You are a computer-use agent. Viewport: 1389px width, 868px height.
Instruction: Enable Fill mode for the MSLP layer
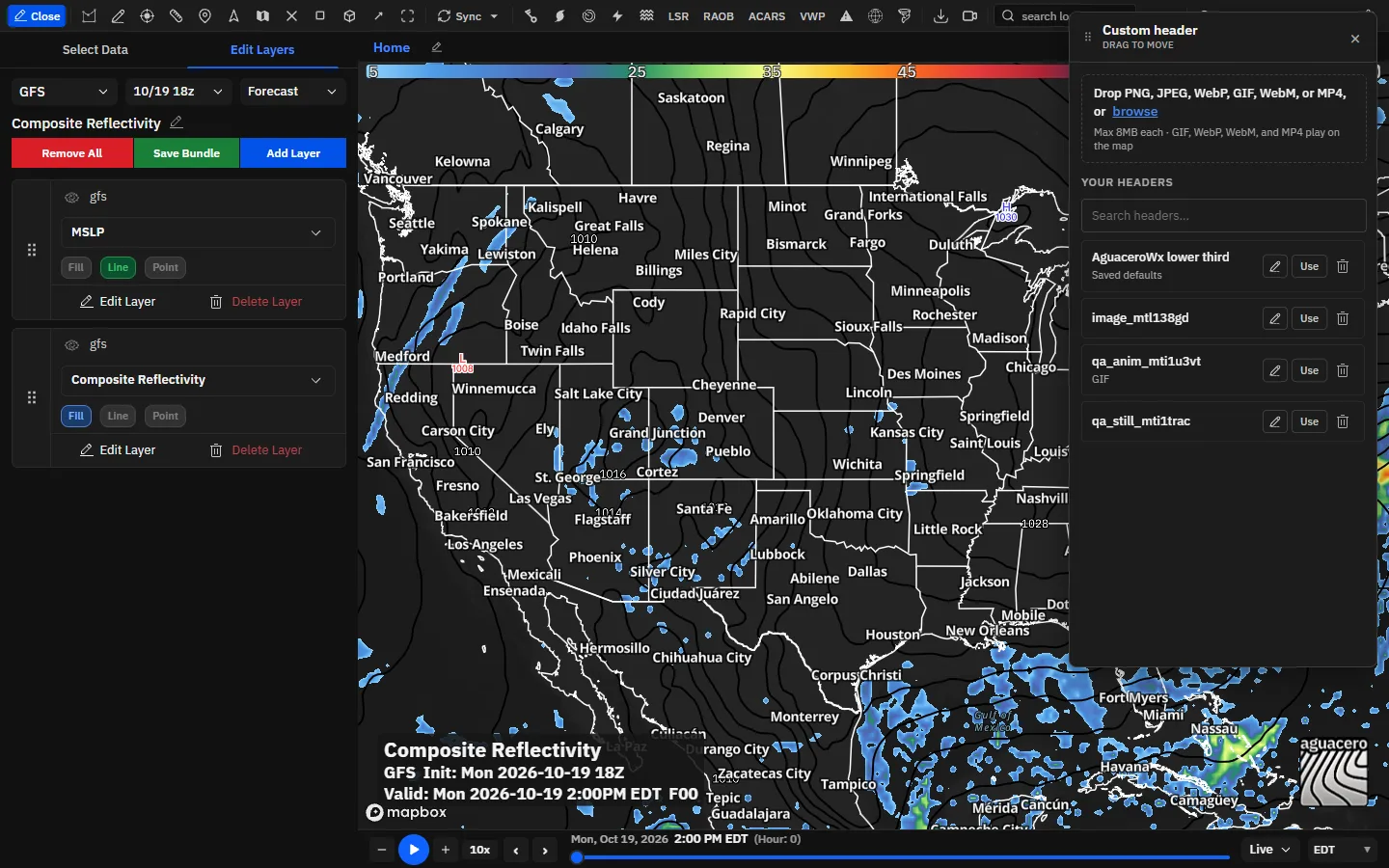pyautogui.click(x=76, y=267)
